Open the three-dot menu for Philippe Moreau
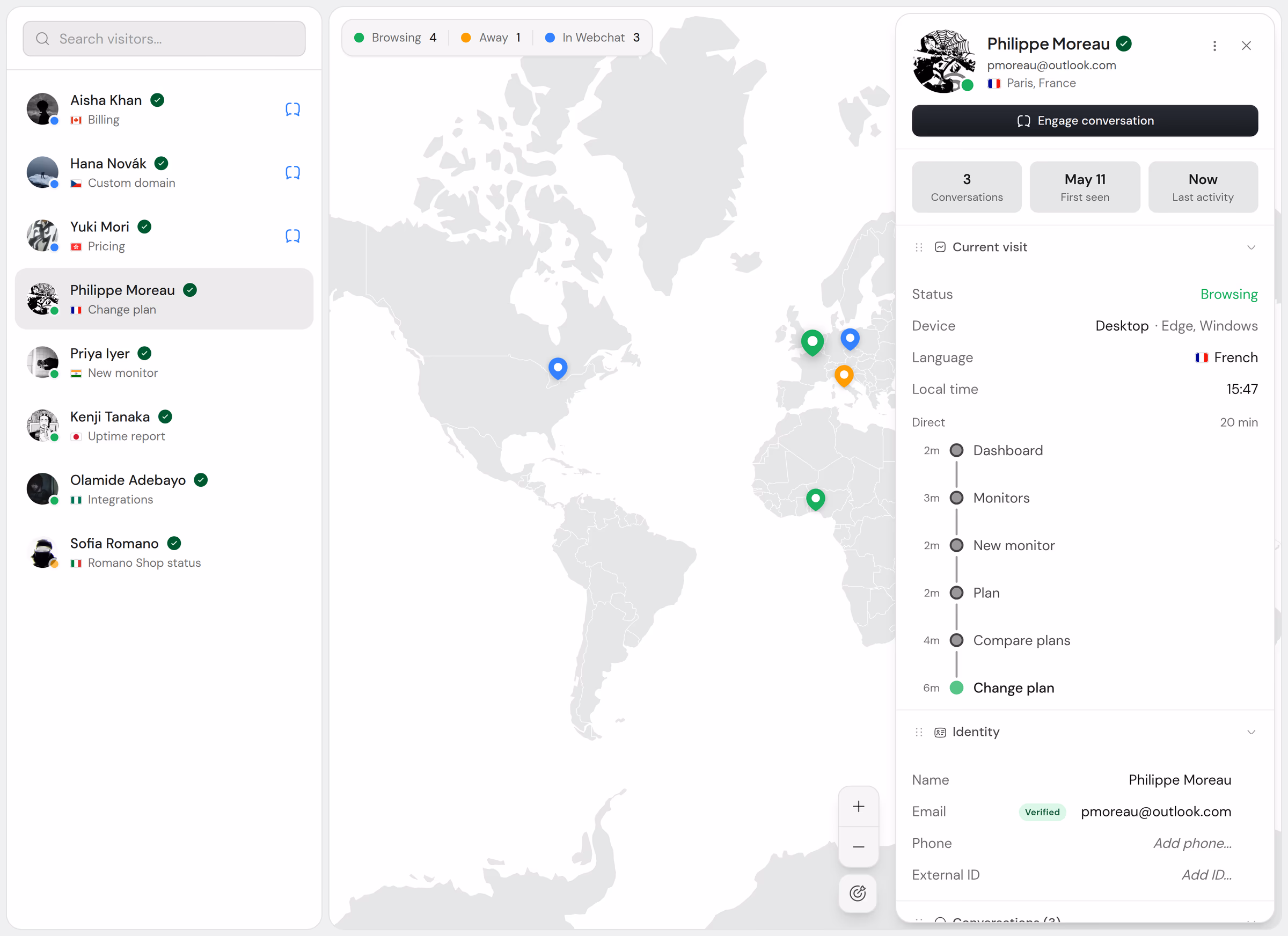Screen dimensions: 1288x936 coord(1214,46)
